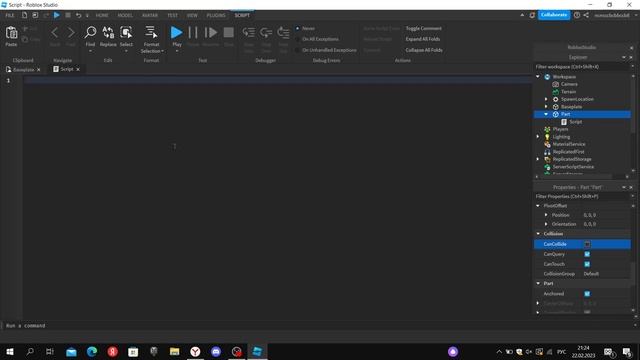Select Lighting service in Explorer

(x=561, y=137)
